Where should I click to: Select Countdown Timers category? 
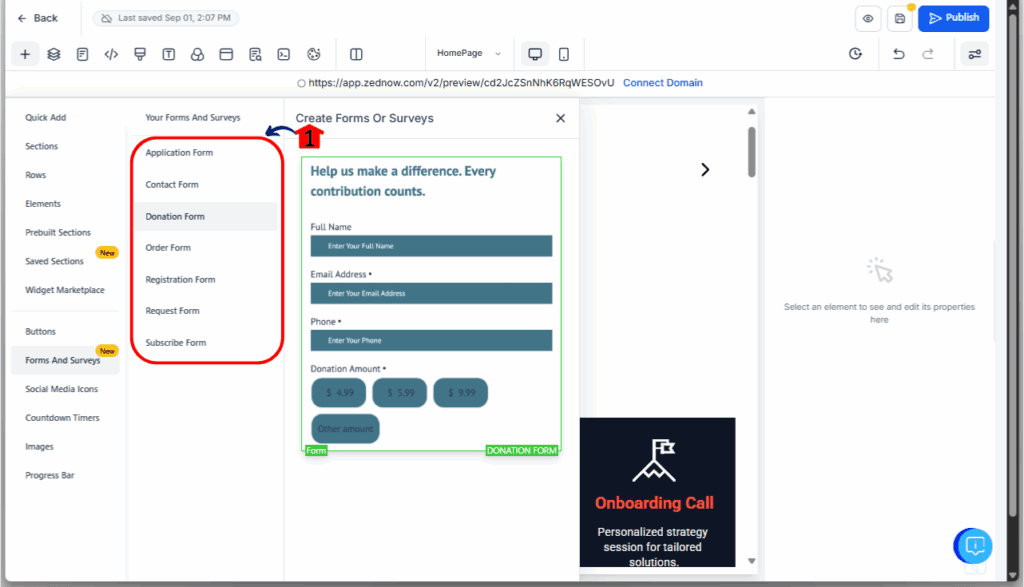62,418
